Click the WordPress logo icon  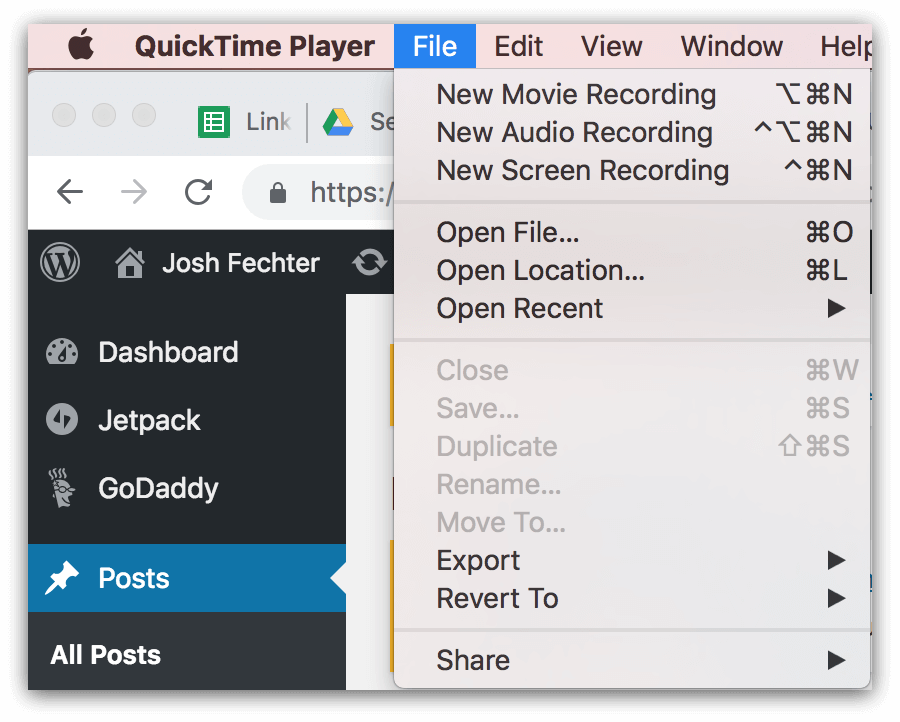[60, 262]
